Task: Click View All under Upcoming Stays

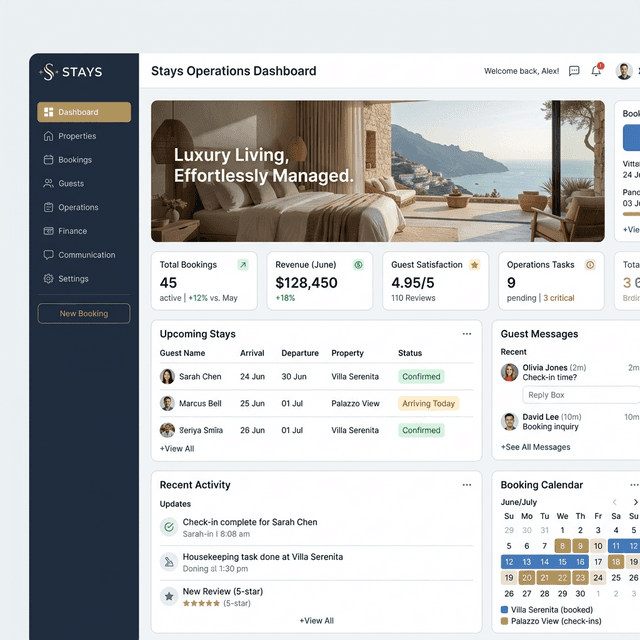Action: pos(177,449)
